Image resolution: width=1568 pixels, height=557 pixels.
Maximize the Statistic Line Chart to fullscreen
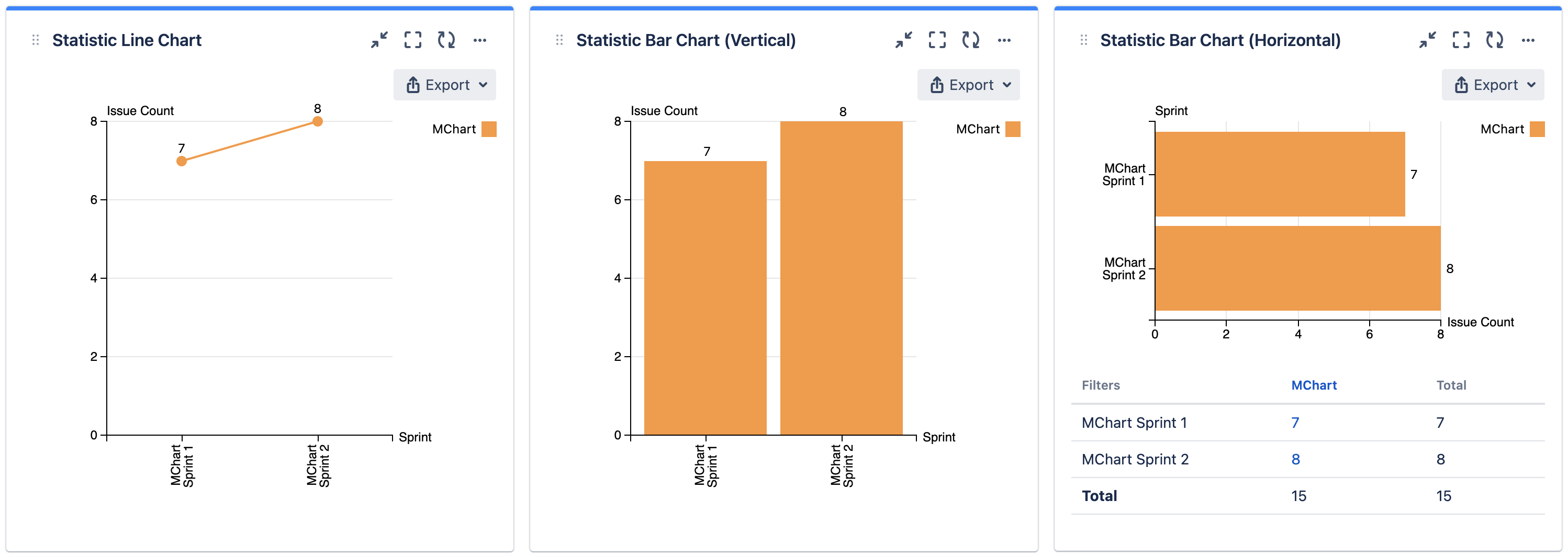tap(413, 40)
